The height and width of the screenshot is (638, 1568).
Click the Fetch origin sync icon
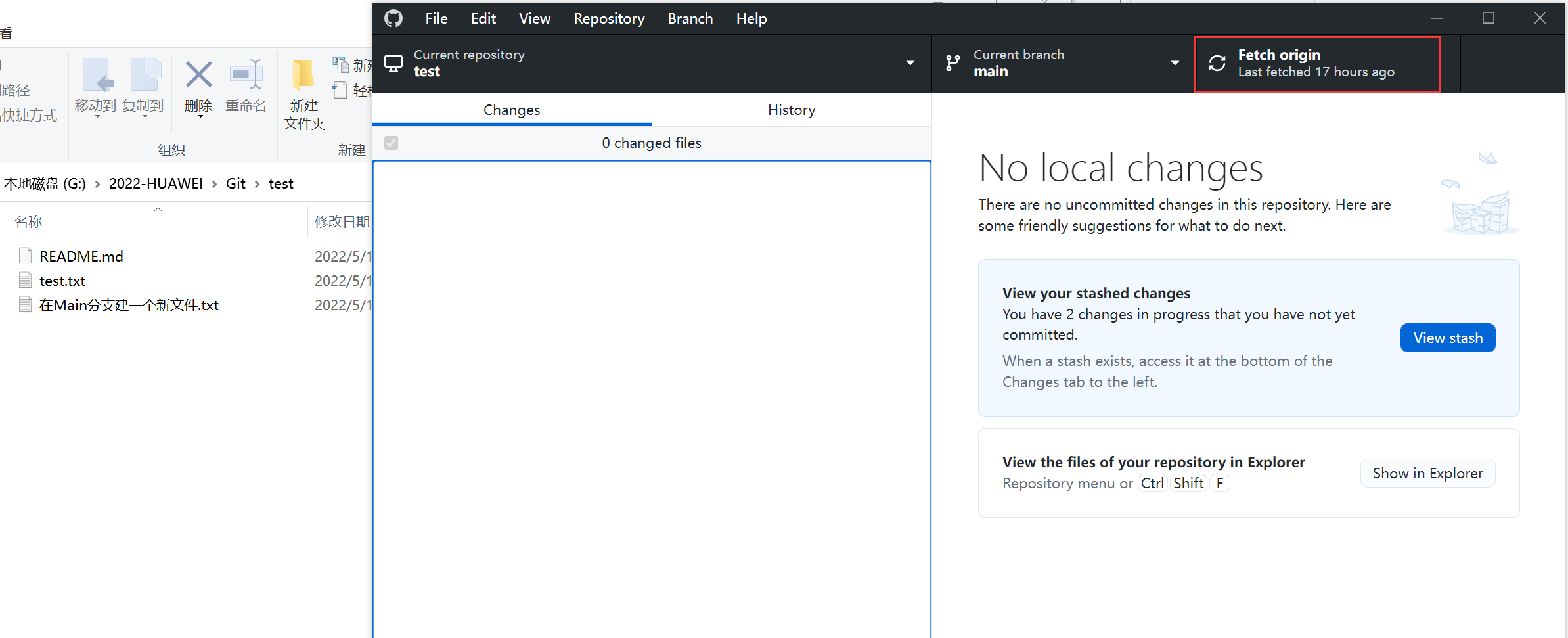(x=1218, y=62)
